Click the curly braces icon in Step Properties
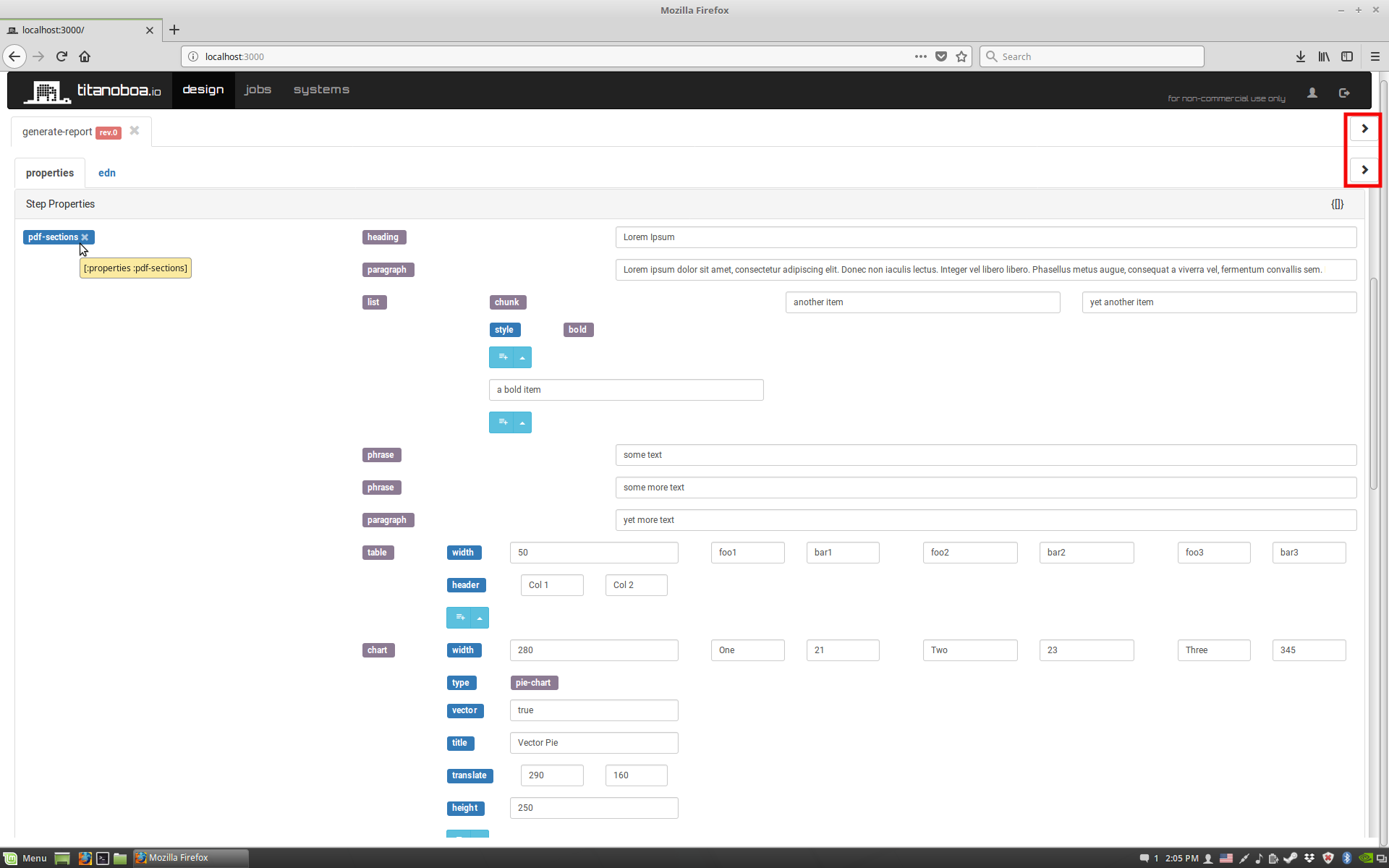The width and height of the screenshot is (1389, 868). click(1337, 204)
